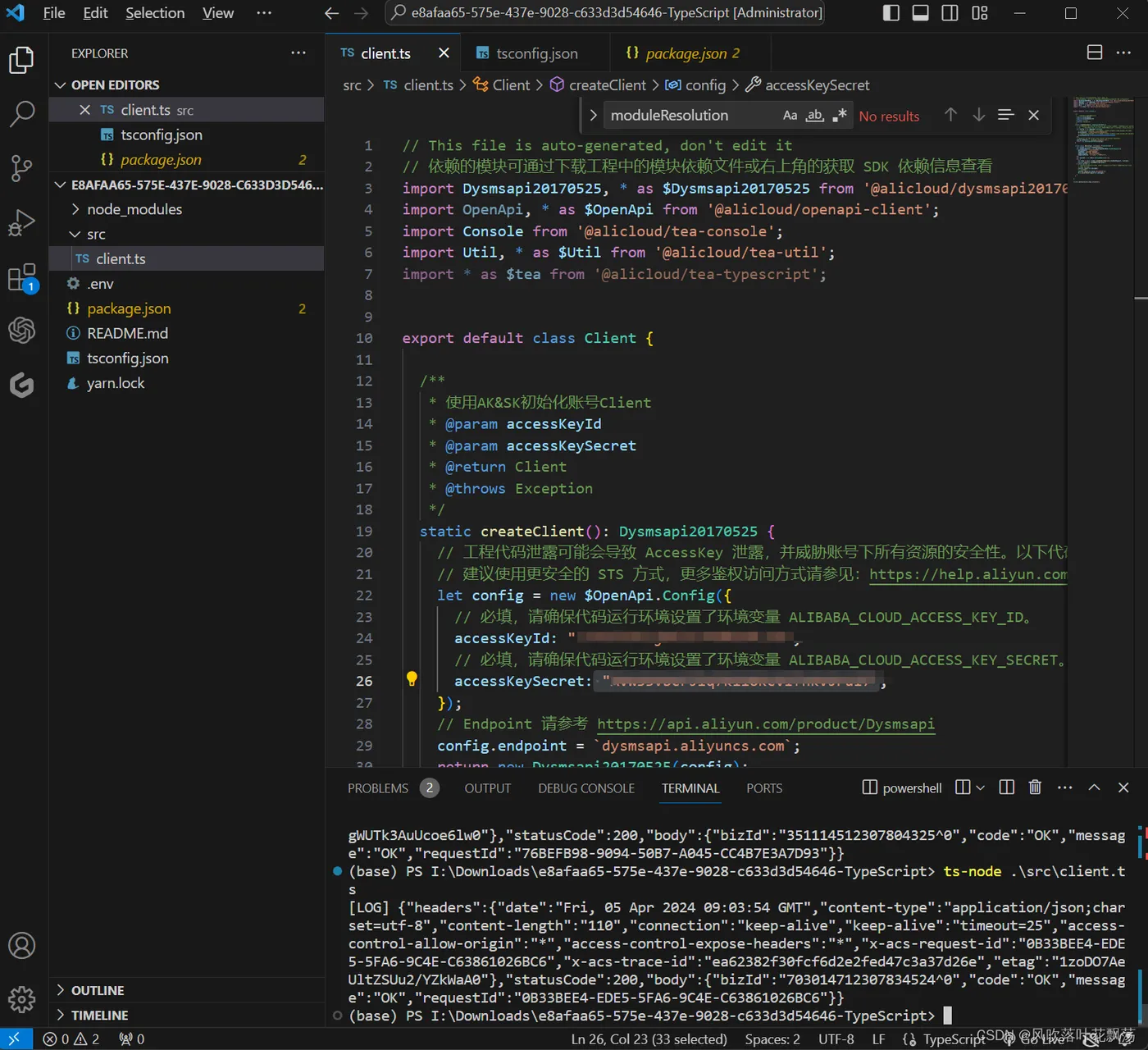Switch to the tsconfig.json editor tab
Viewport: 1148px width, 1050px height.
[536, 53]
